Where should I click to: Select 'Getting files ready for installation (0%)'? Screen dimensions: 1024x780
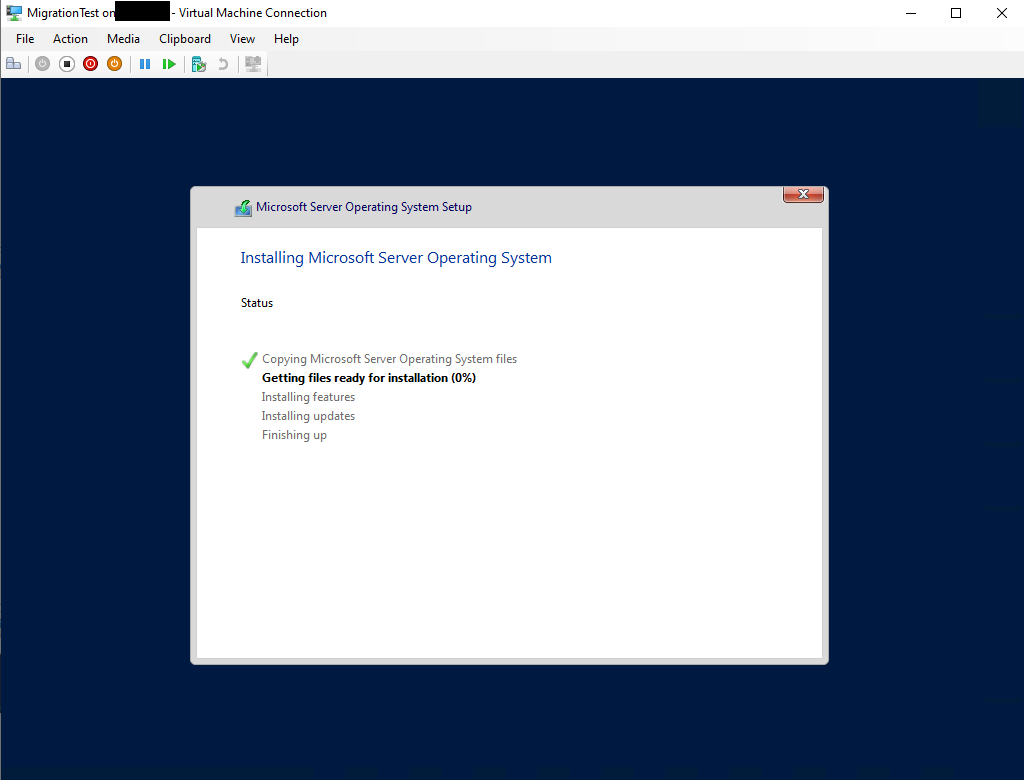click(x=369, y=378)
